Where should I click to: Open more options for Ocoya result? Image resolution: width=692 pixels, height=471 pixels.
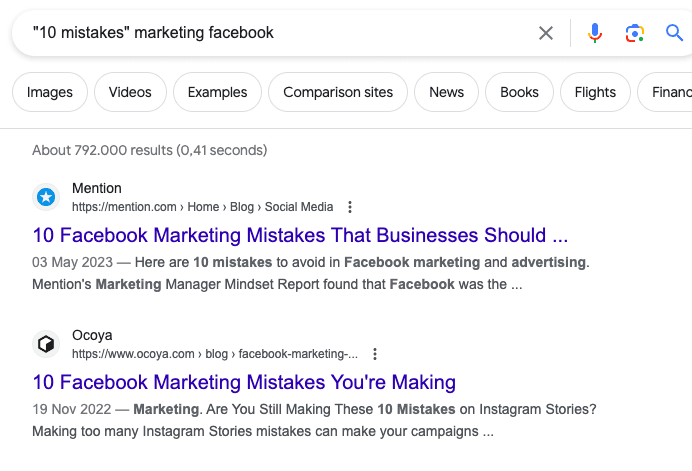click(375, 354)
